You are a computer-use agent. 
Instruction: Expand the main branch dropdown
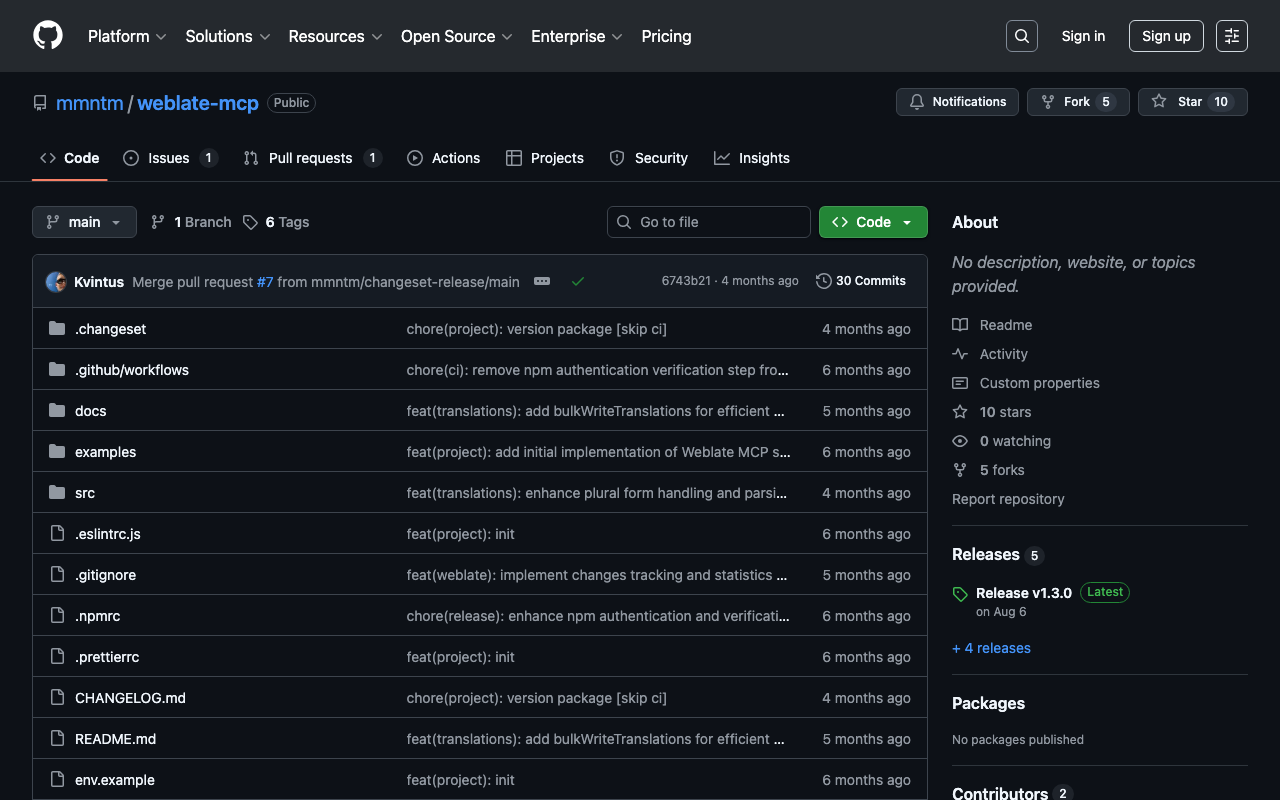[84, 222]
